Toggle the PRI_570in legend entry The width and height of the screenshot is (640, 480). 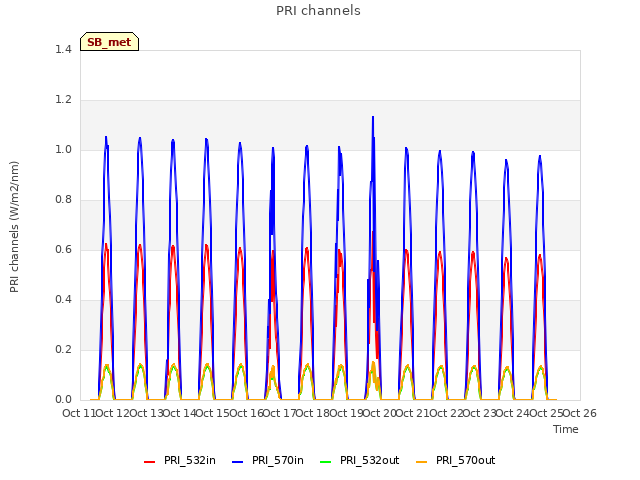(268, 460)
